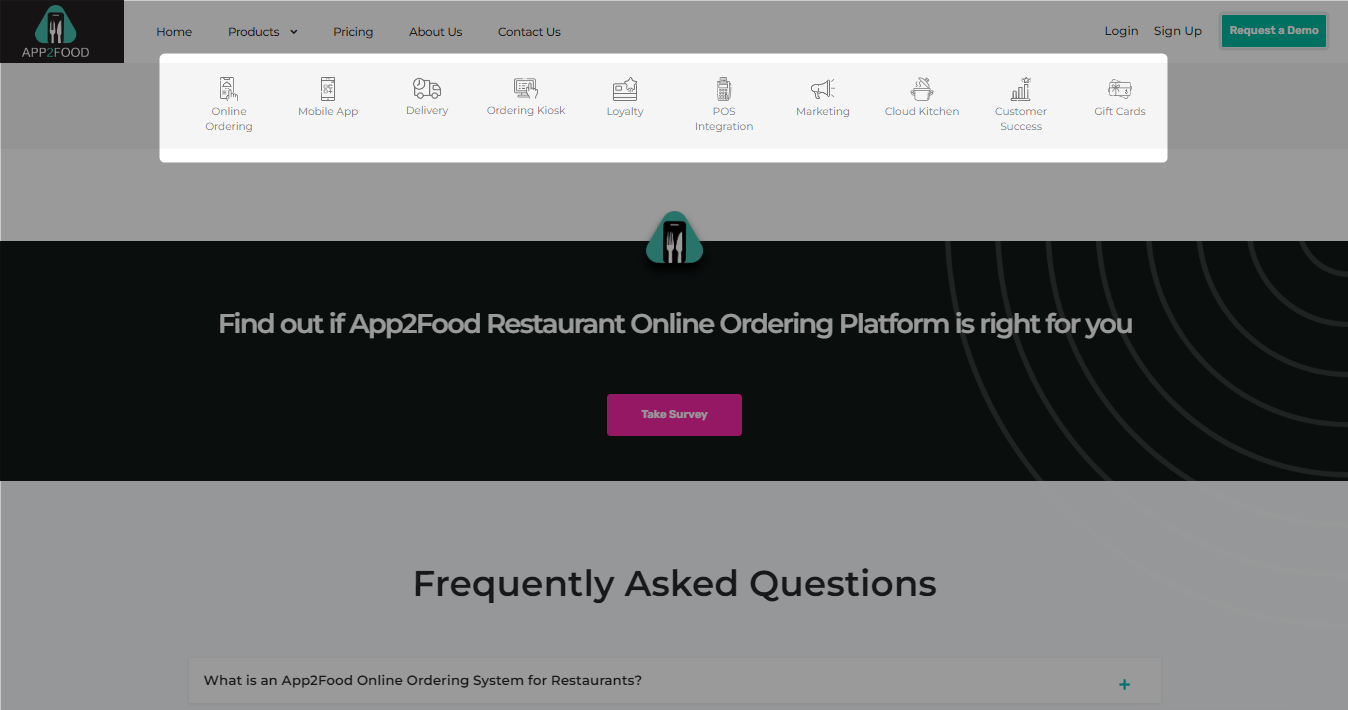Open the Online Ordering product icon
The width and height of the screenshot is (1348, 710).
229,88
